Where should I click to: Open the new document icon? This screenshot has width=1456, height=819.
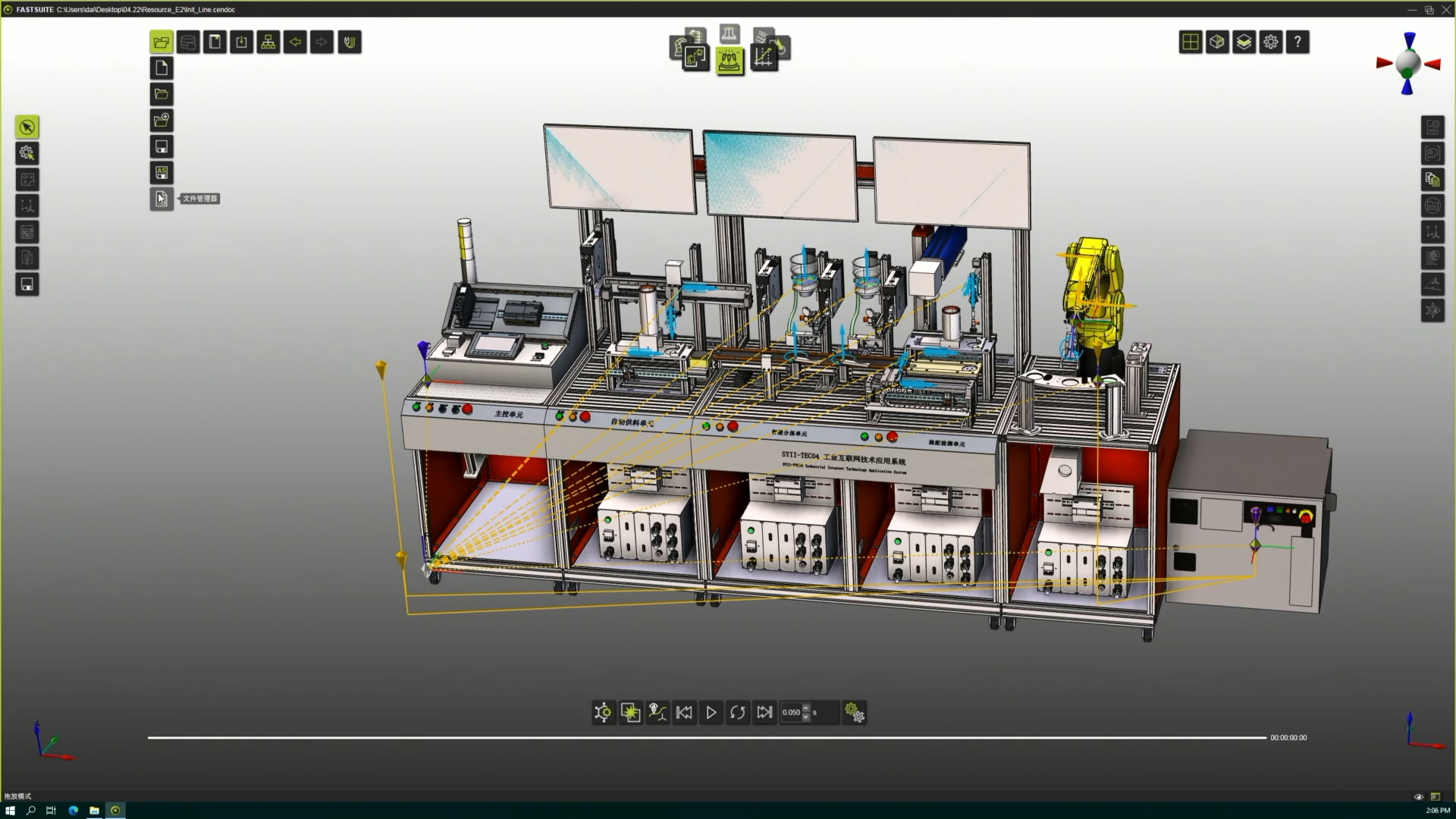tap(162, 68)
